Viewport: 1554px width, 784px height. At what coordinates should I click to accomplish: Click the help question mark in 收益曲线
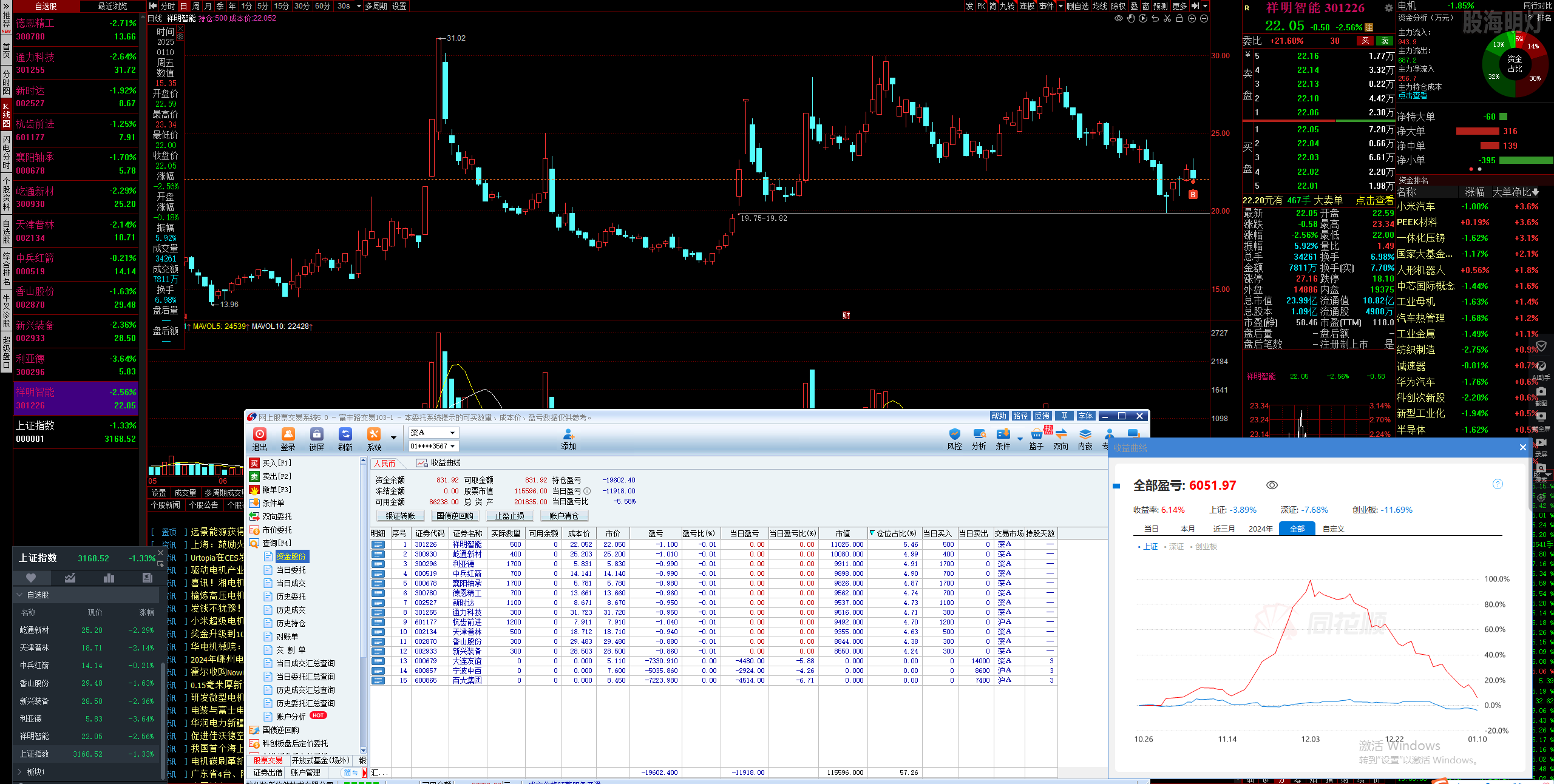[x=1498, y=484]
